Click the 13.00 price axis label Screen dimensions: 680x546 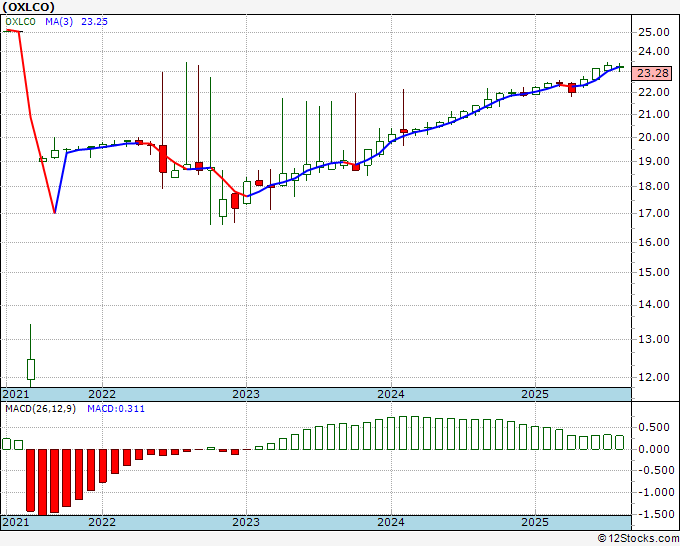tap(654, 339)
